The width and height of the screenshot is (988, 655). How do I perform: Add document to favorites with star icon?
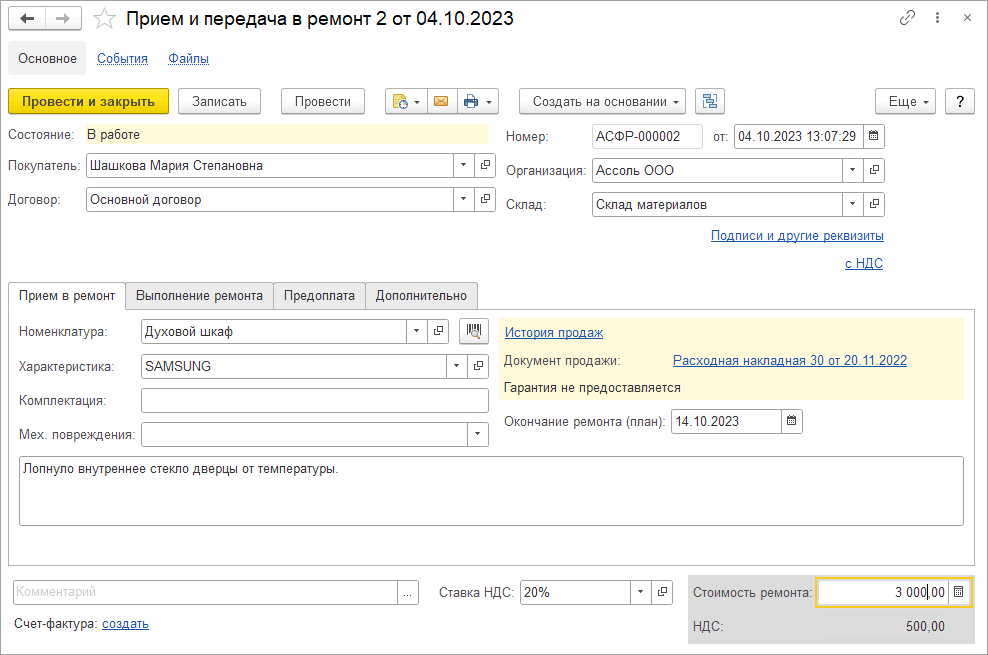[x=103, y=19]
